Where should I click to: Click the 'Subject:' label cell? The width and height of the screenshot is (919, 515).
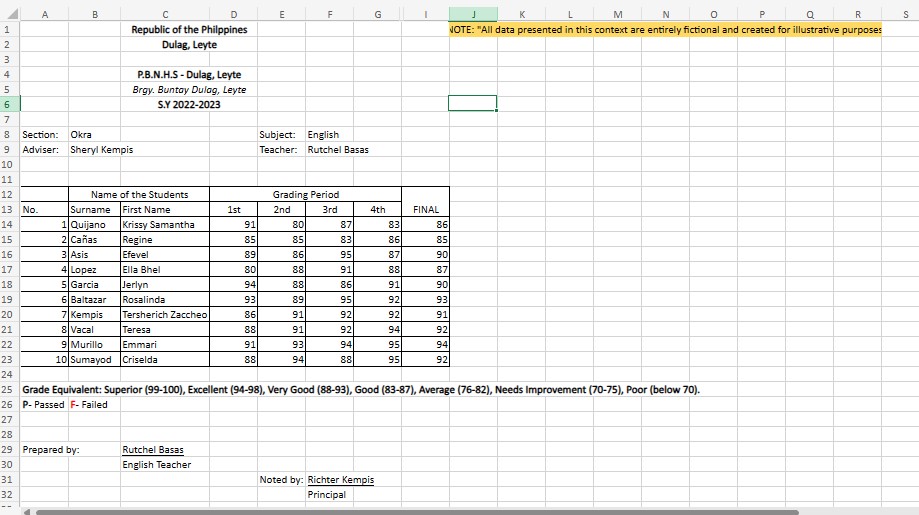[281, 135]
